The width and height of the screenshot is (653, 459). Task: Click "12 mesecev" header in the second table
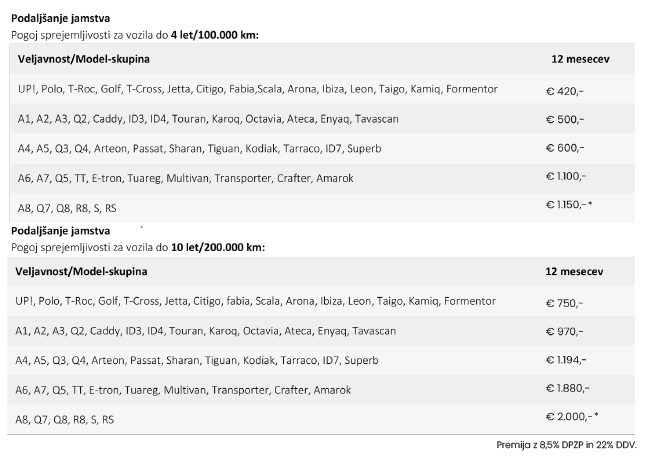574,271
